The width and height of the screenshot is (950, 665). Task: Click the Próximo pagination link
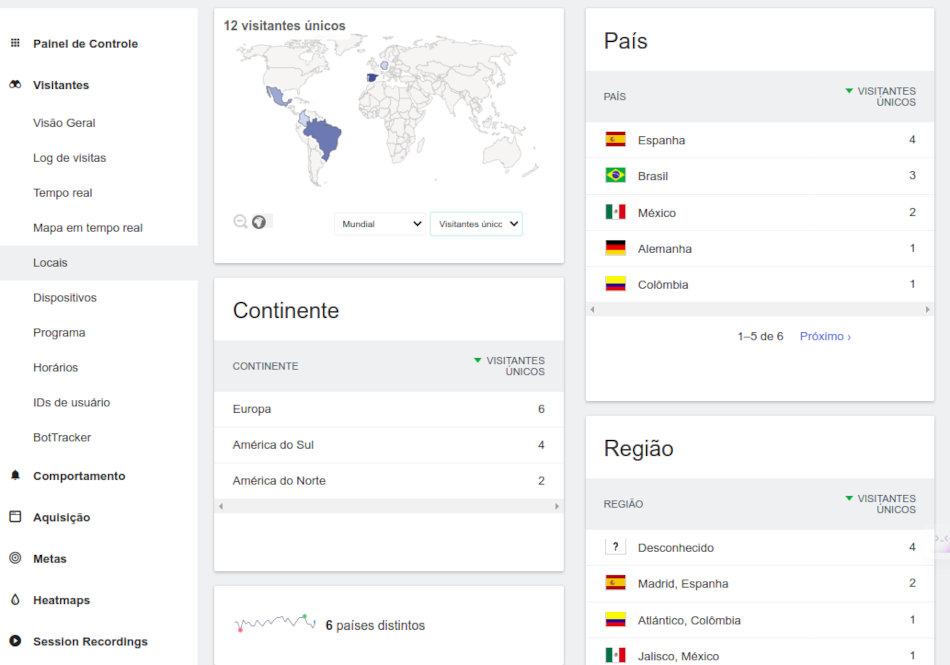pos(825,337)
